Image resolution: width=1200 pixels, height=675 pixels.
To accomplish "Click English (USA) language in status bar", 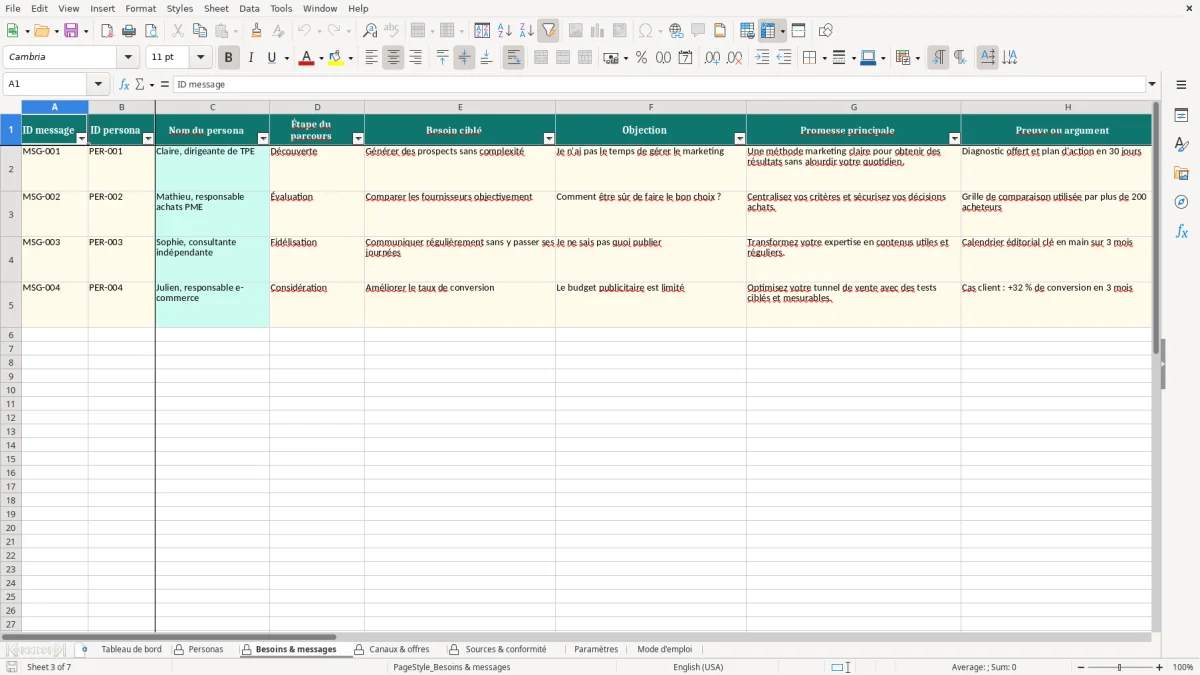I will (698, 667).
